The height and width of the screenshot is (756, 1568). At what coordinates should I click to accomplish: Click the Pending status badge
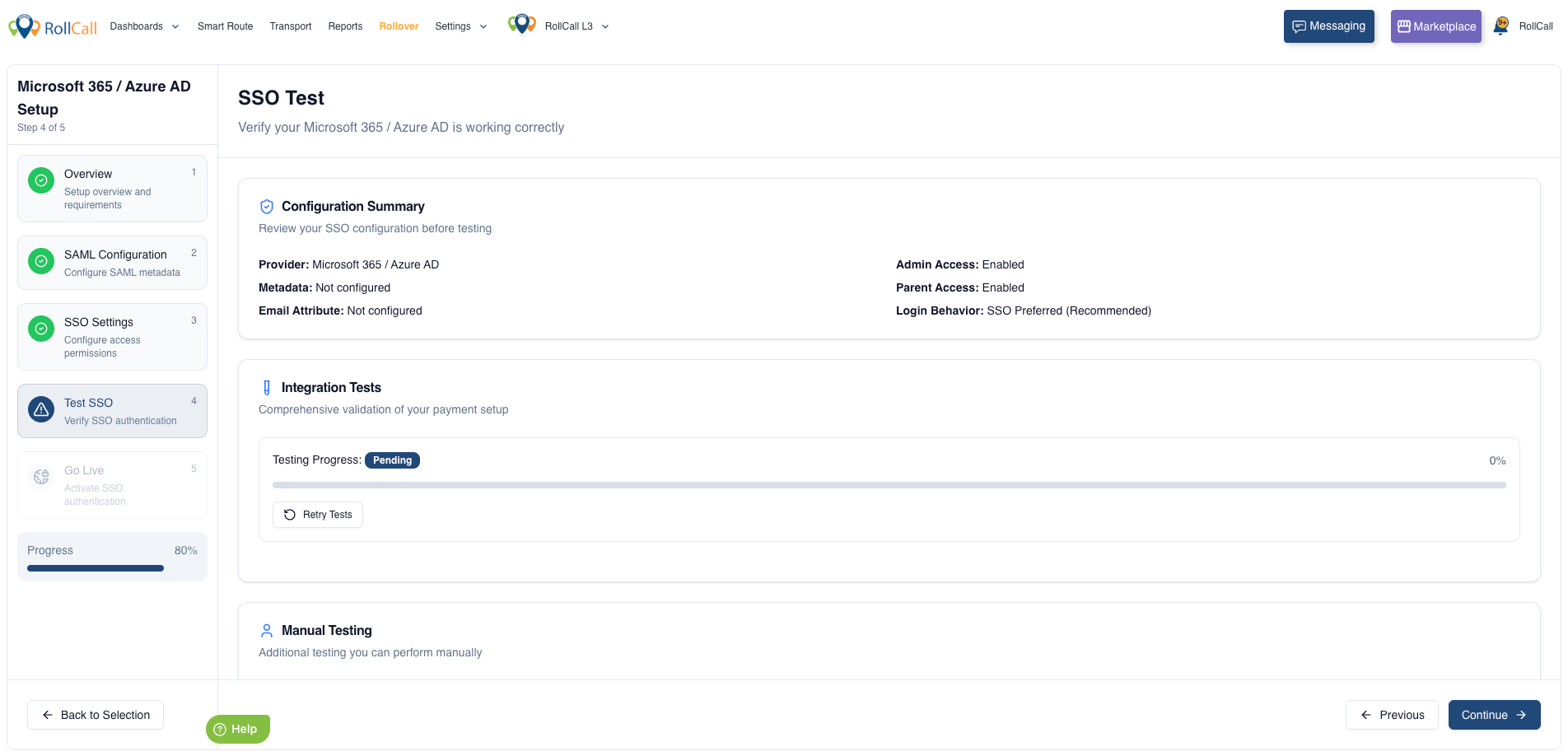[392, 460]
